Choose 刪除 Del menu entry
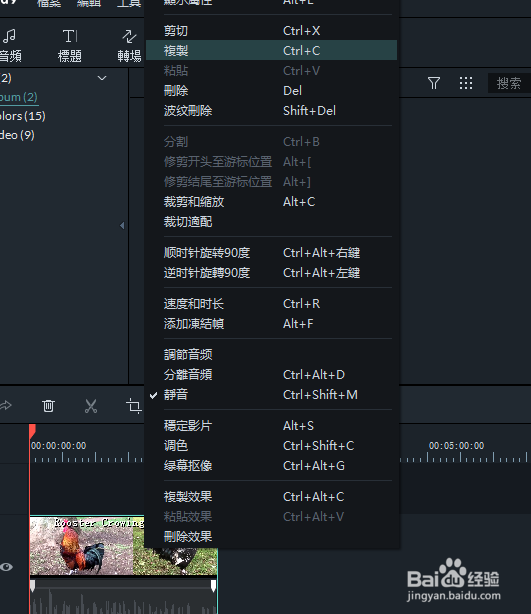The width and height of the screenshot is (531, 614). click(x=271, y=90)
